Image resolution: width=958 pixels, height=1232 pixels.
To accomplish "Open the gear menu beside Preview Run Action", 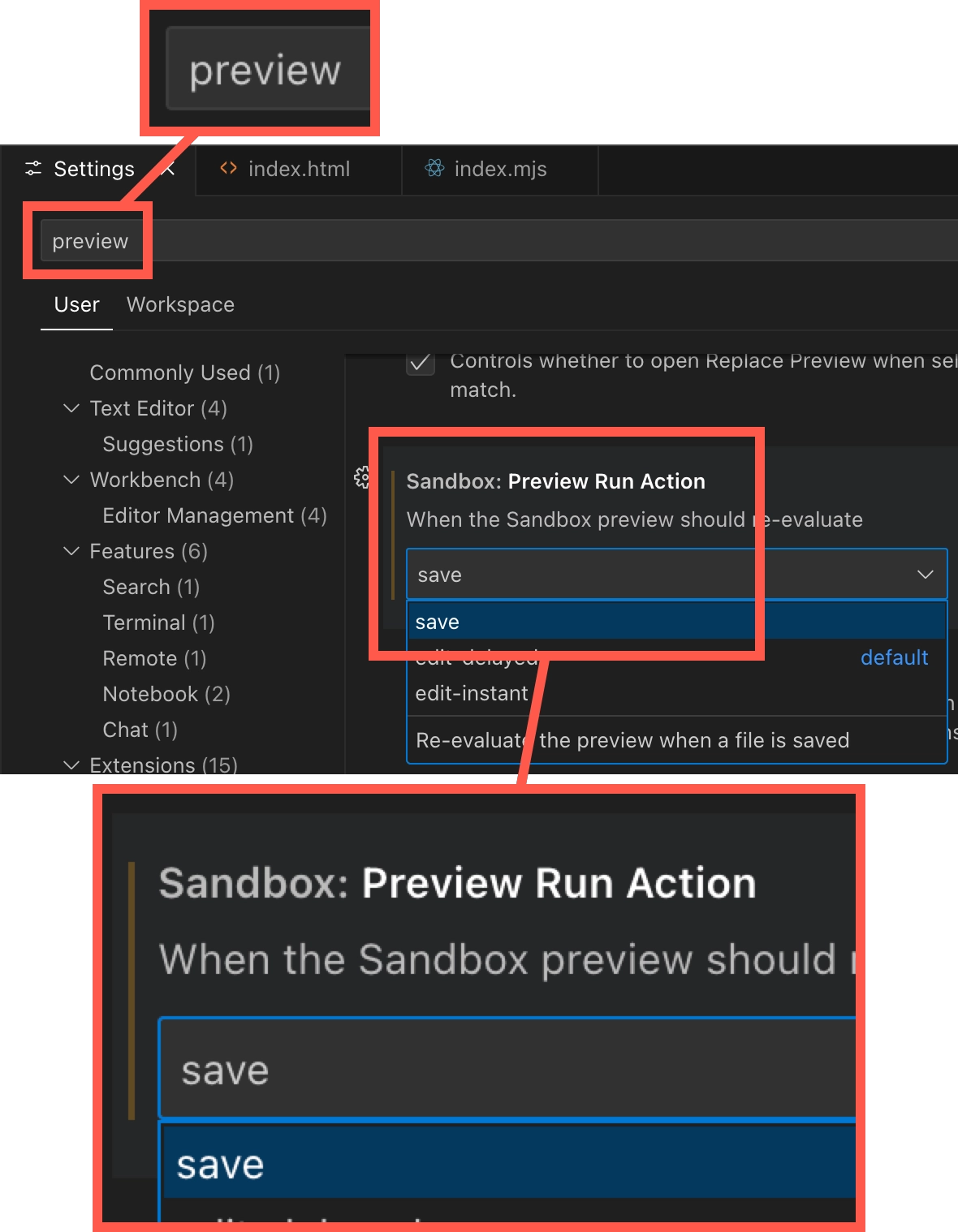I will [x=363, y=478].
